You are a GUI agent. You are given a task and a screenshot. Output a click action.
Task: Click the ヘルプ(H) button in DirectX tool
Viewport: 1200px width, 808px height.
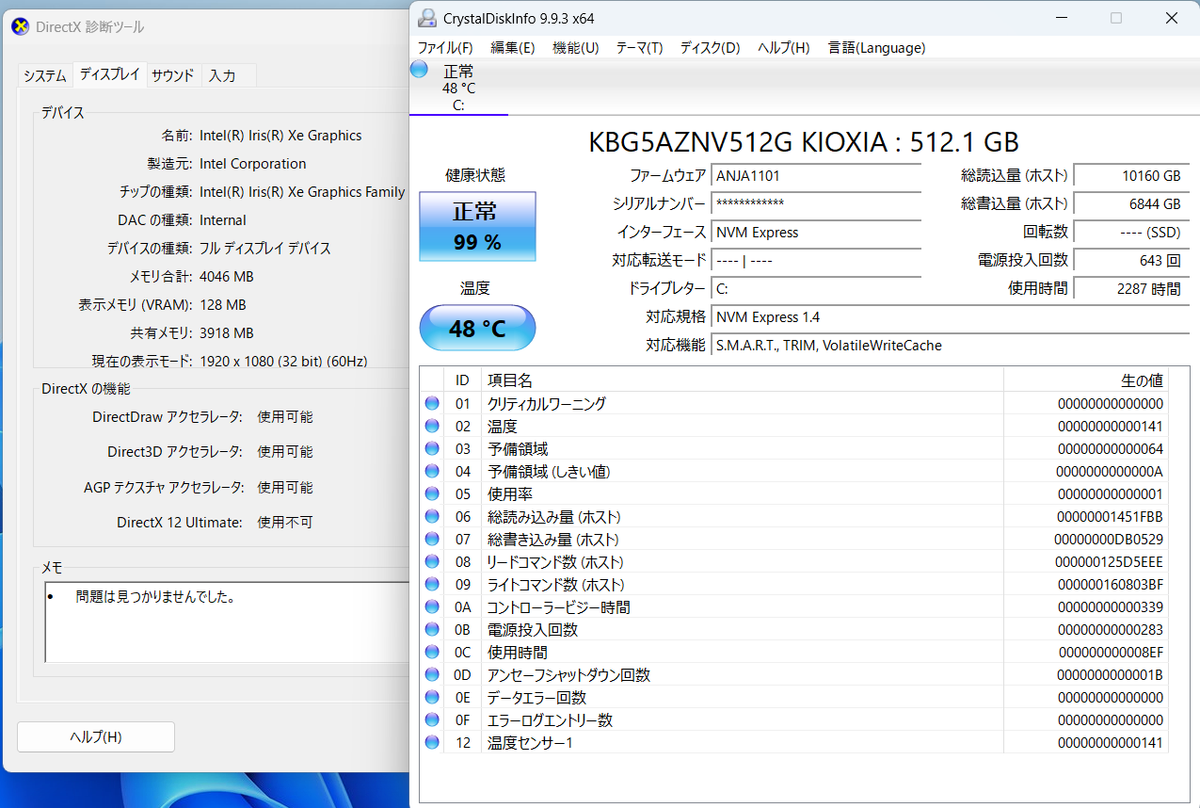point(96,737)
